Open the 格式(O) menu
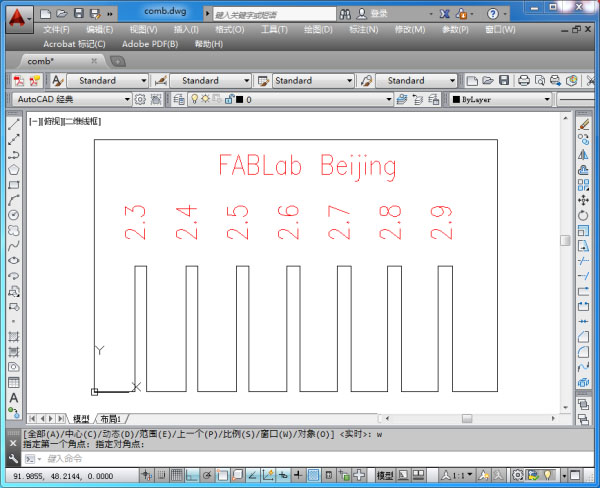This screenshot has height=488, width=600. pos(230,29)
